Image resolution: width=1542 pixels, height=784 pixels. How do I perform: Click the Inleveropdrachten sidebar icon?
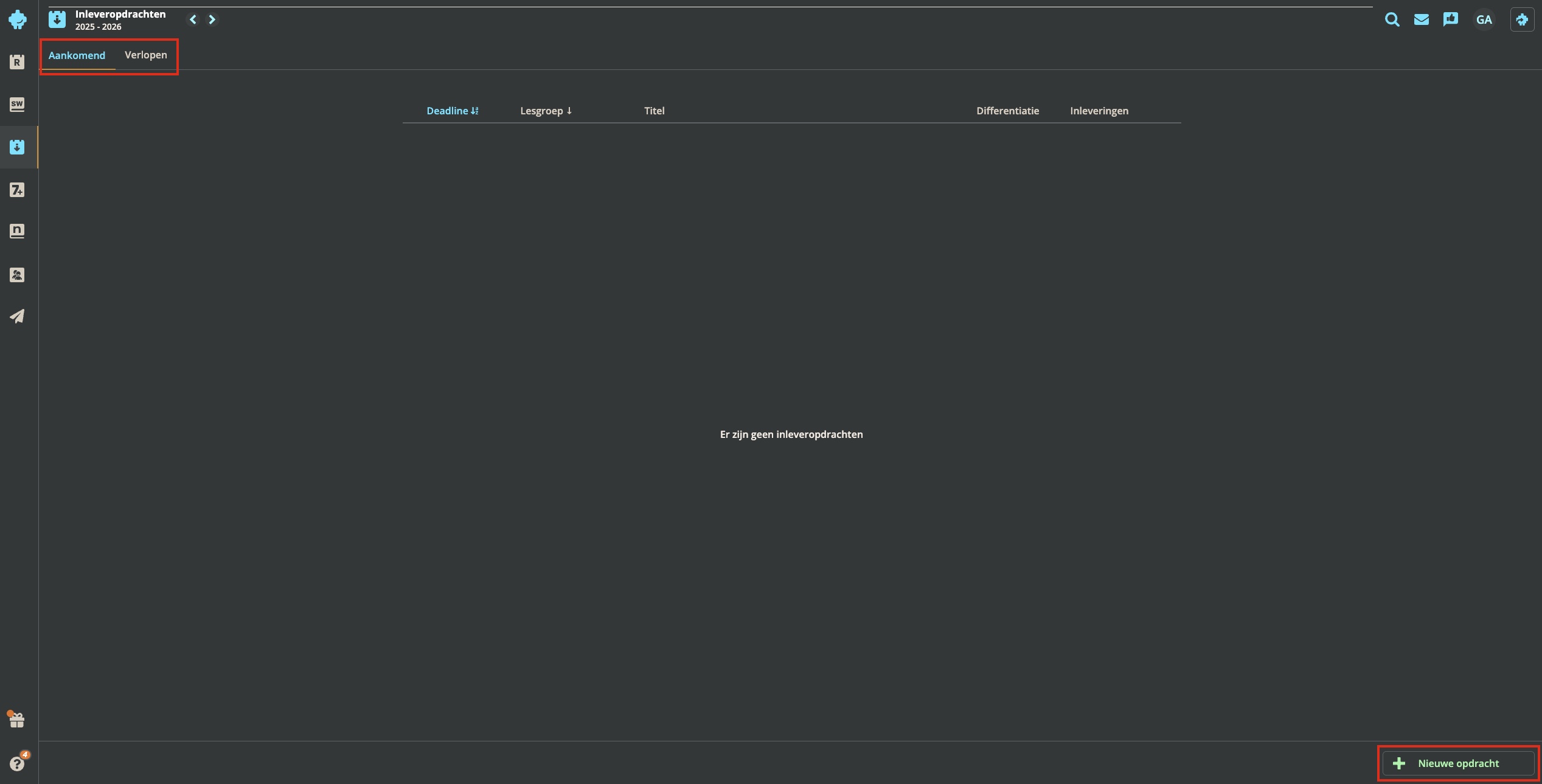point(17,147)
